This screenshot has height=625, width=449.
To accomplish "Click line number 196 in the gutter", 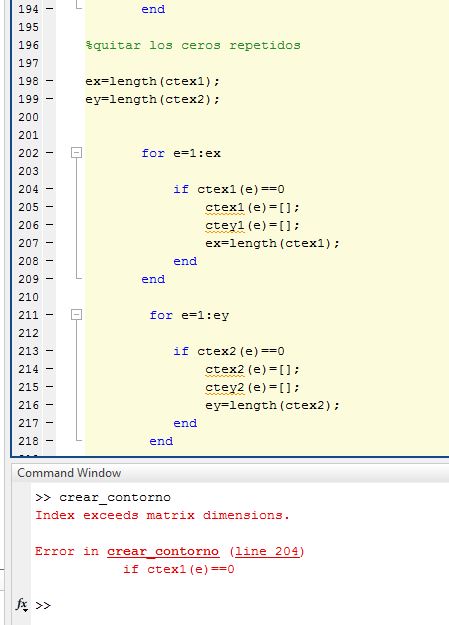I will point(28,45).
